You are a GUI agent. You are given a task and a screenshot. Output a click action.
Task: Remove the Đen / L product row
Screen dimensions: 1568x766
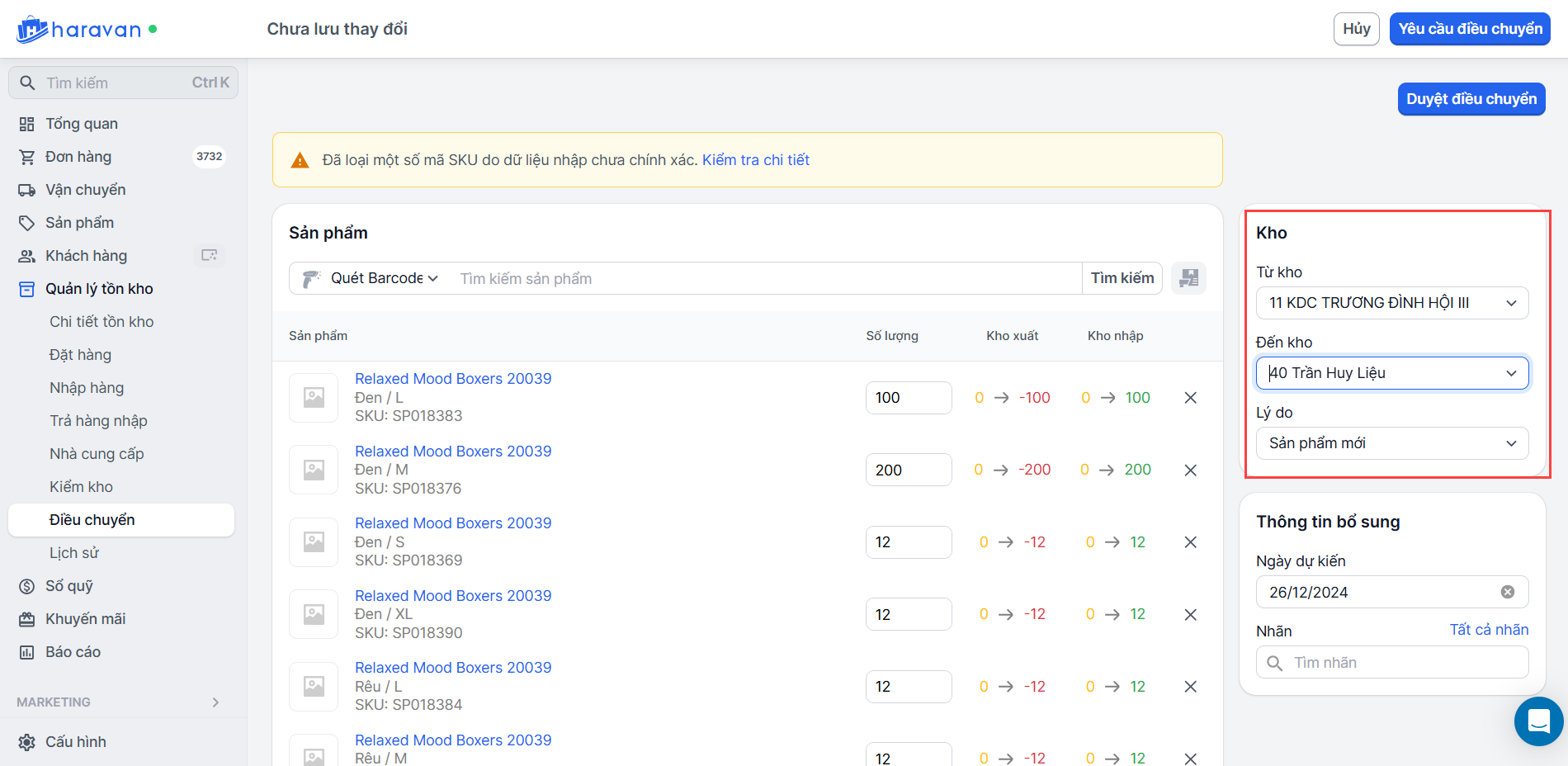pos(1190,398)
